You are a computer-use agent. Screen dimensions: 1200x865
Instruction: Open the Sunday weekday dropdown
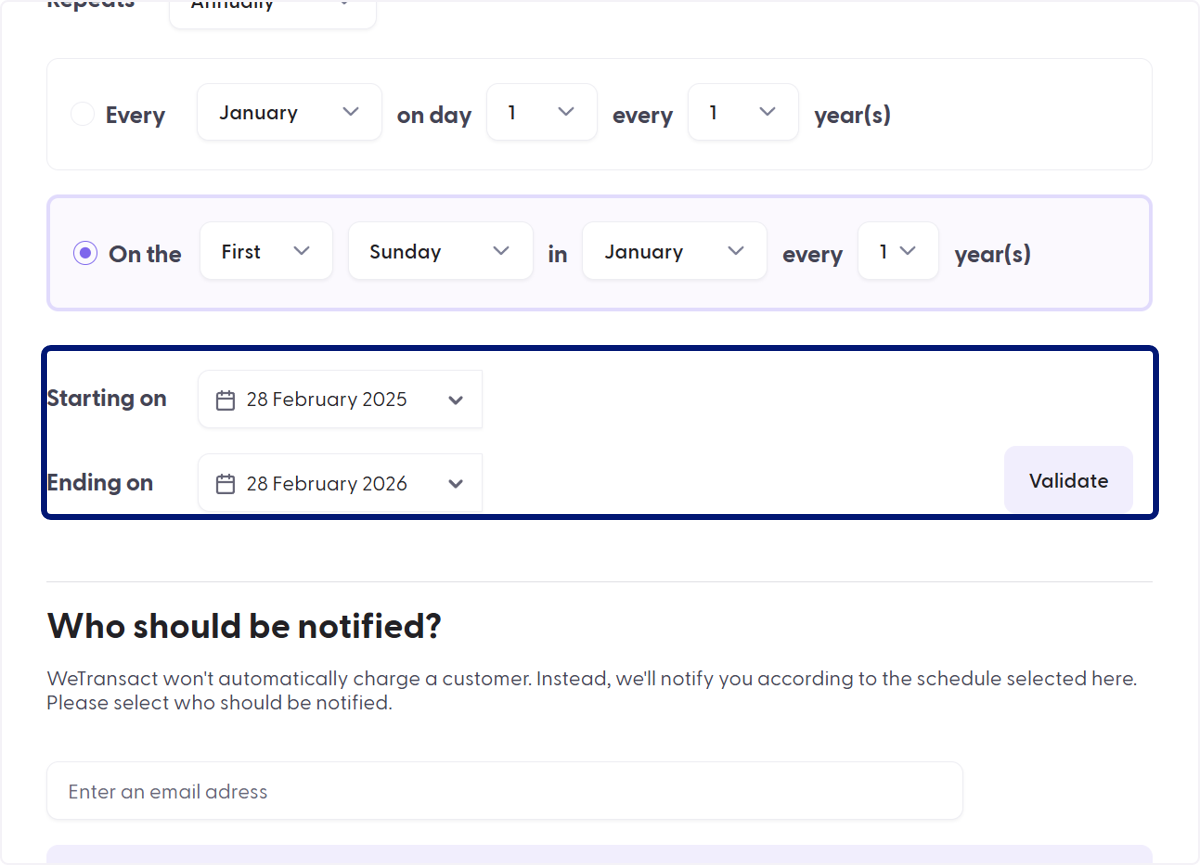click(x=440, y=251)
